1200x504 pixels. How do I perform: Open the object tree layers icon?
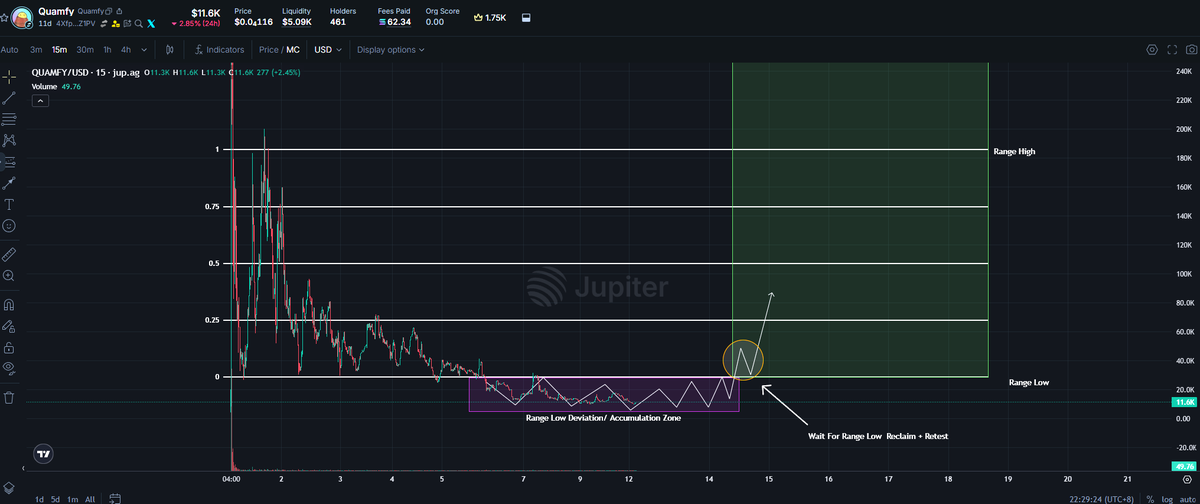click(9, 488)
